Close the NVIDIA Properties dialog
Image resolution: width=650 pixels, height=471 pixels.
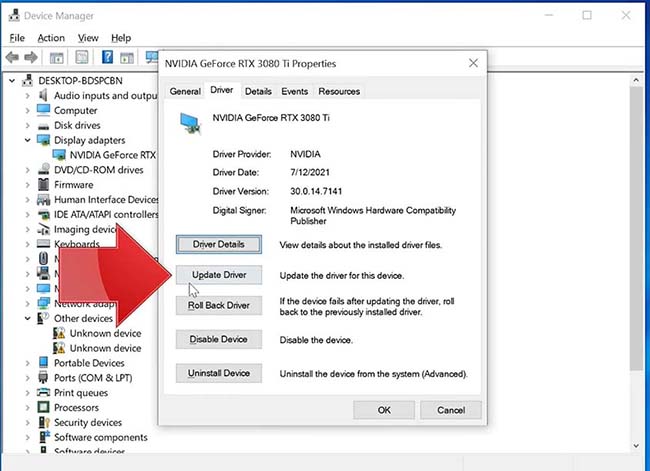473,63
